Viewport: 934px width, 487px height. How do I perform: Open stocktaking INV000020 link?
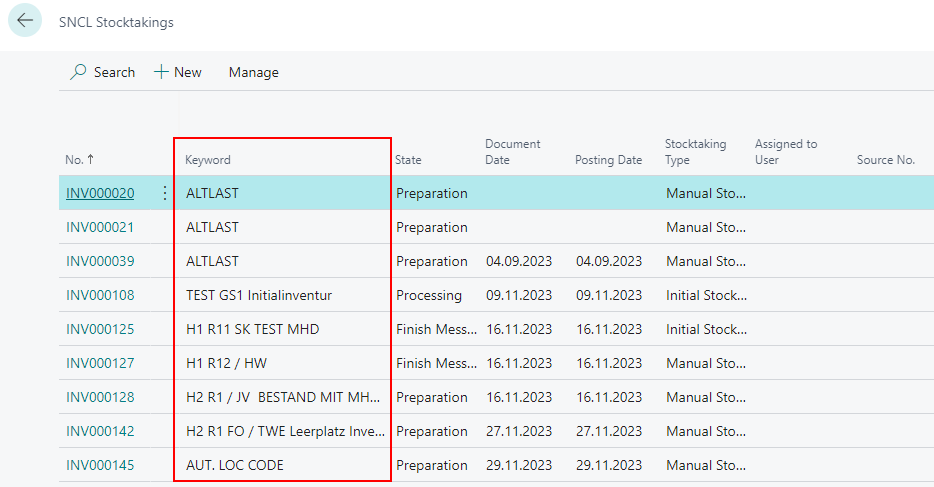click(x=100, y=193)
